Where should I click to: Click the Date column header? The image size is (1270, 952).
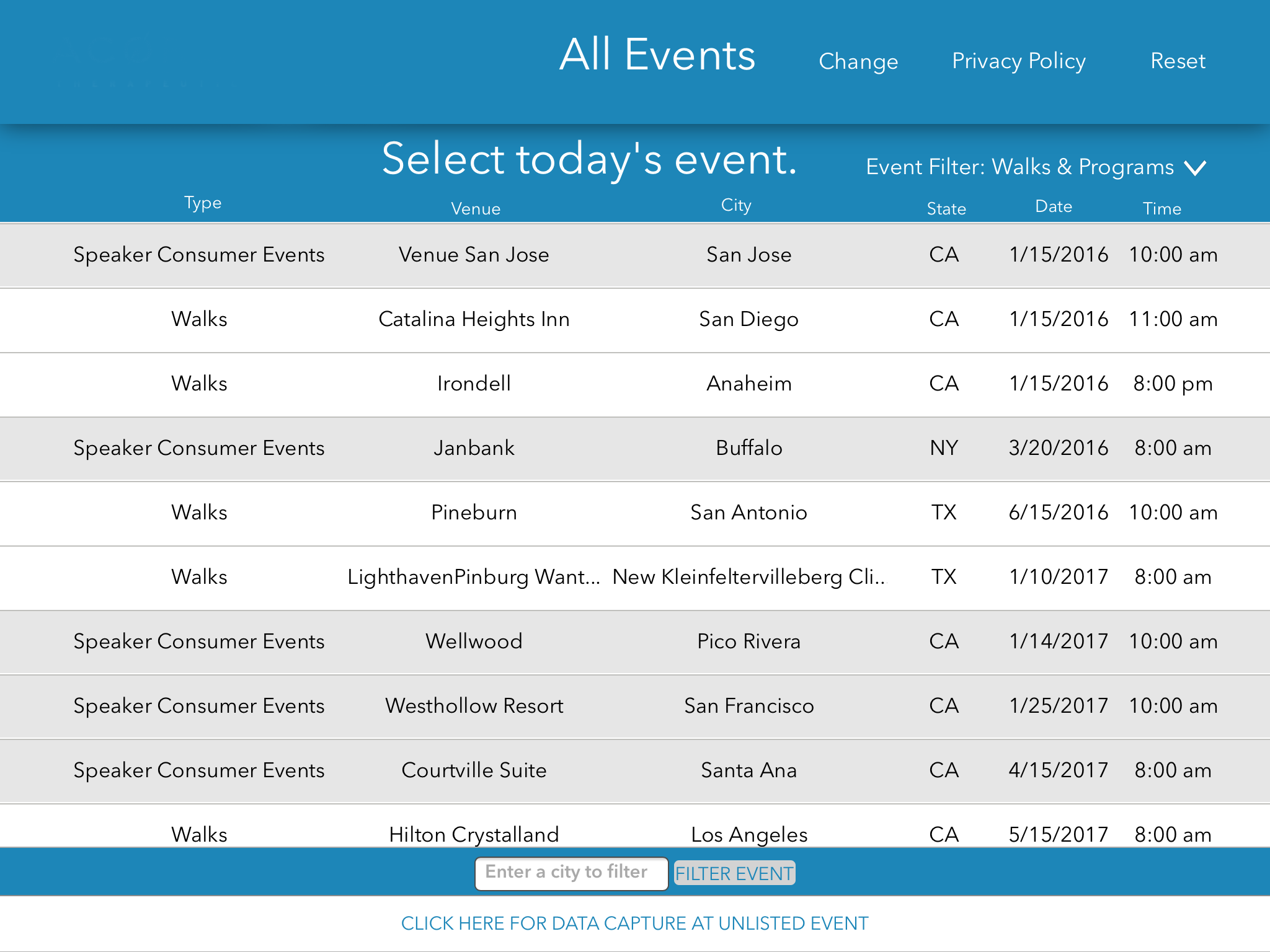(x=1053, y=206)
